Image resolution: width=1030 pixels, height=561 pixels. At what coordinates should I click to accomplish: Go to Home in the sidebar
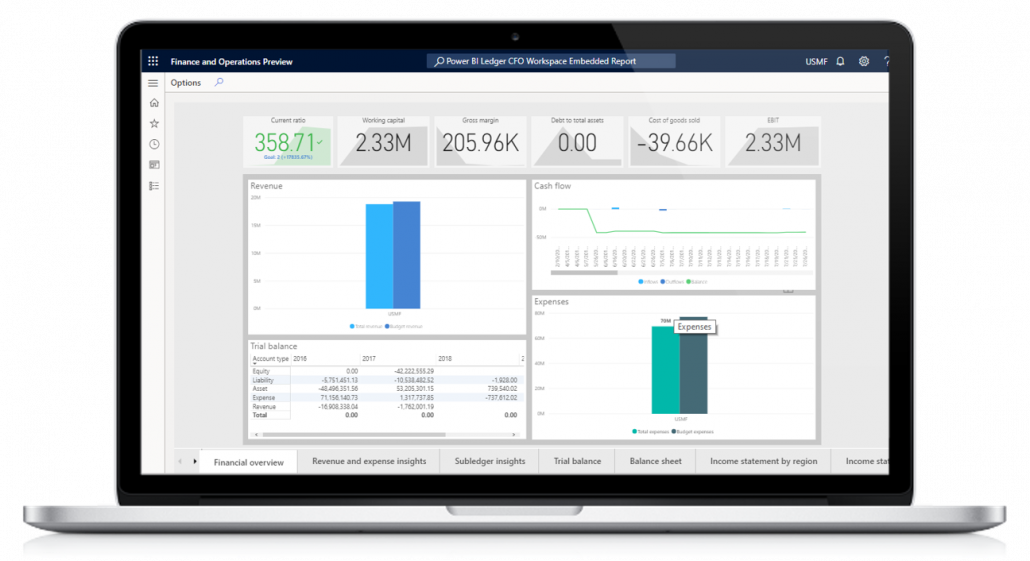tap(154, 102)
